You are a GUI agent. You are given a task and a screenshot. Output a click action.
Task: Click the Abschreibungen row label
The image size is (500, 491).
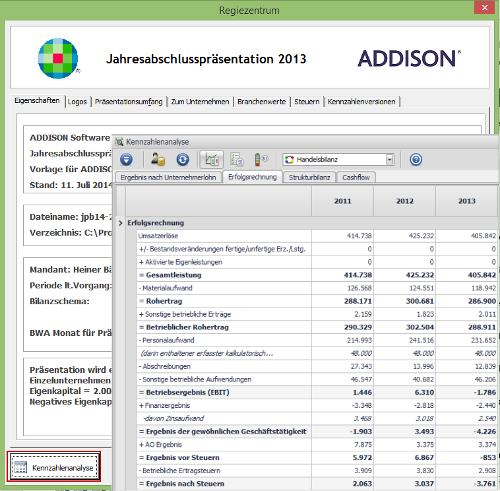[166, 366]
